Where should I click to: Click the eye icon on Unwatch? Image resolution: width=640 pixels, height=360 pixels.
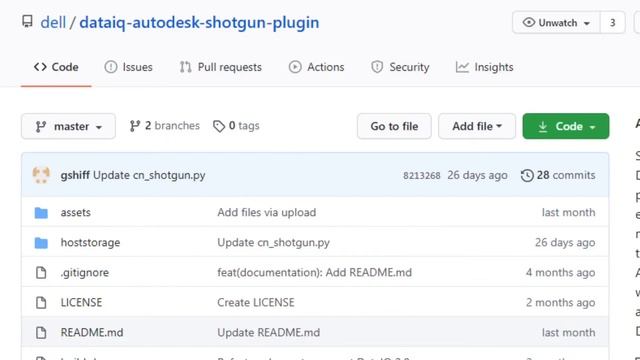(x=529, y=22)
